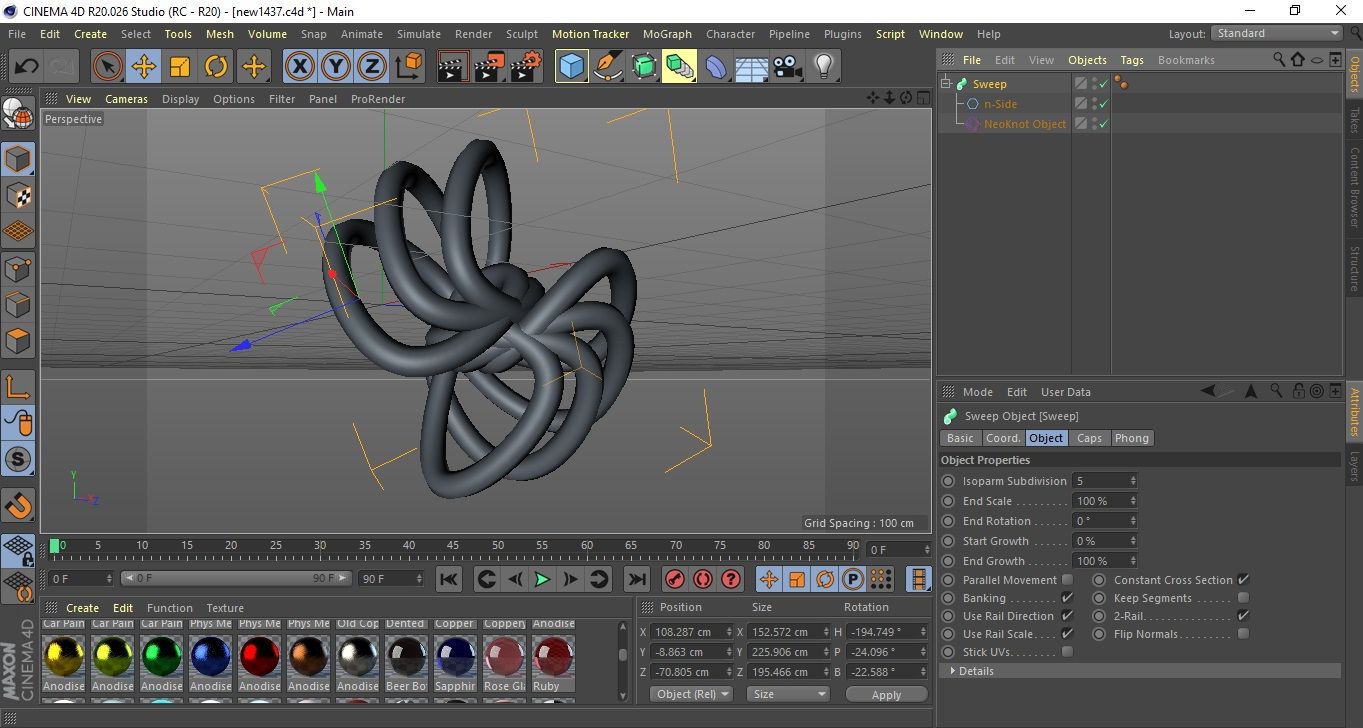Click the Isoparm Subdivision input field
The width and height of the screenshot is (1363, 728).
pyautogui.click(x=1103, y=481)
